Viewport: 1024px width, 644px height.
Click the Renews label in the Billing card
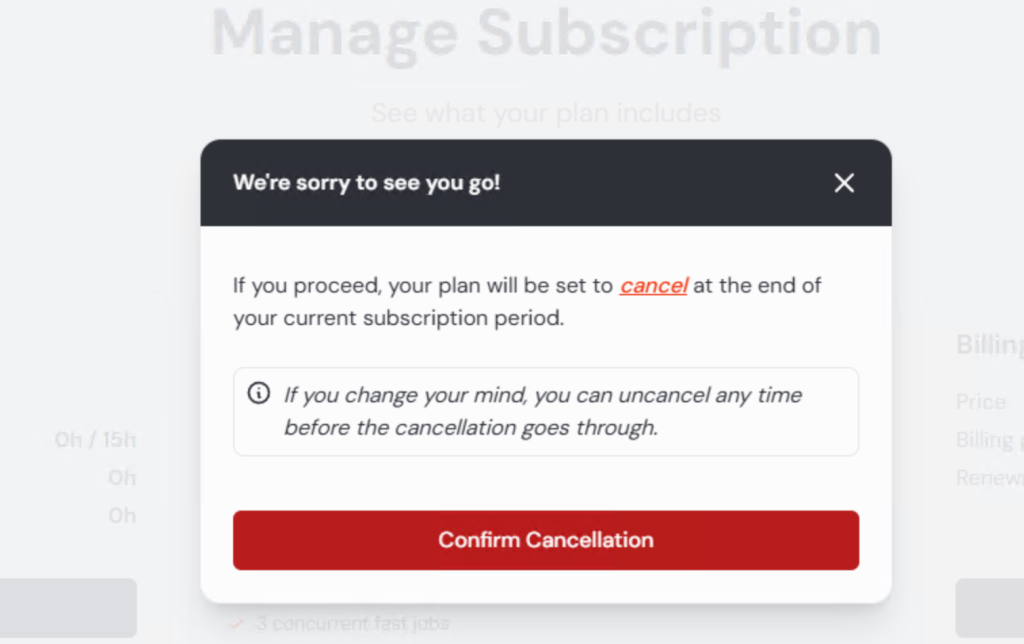click(x=989, y=477)
